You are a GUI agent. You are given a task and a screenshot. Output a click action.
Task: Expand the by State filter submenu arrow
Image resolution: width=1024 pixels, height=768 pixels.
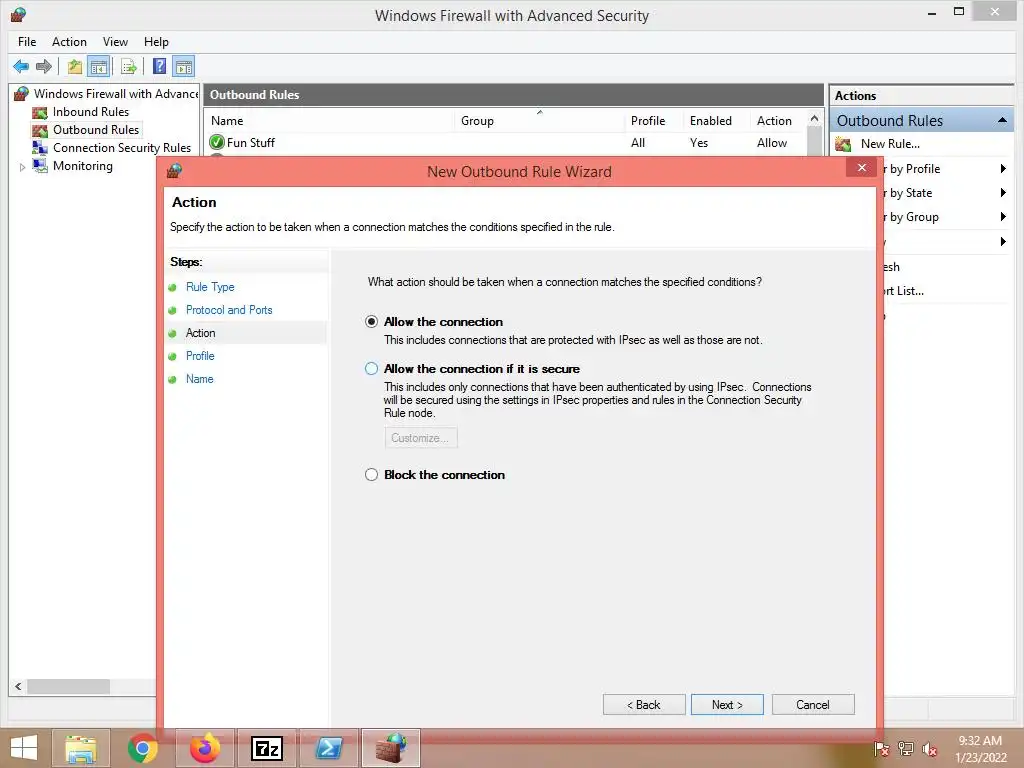[1003, 193]
